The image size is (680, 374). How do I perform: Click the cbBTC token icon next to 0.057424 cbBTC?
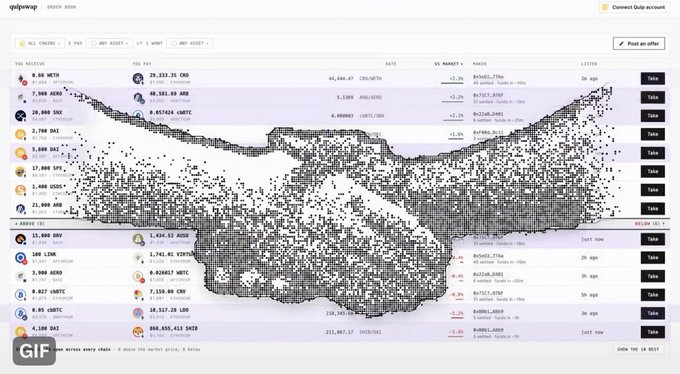(138, 116)
